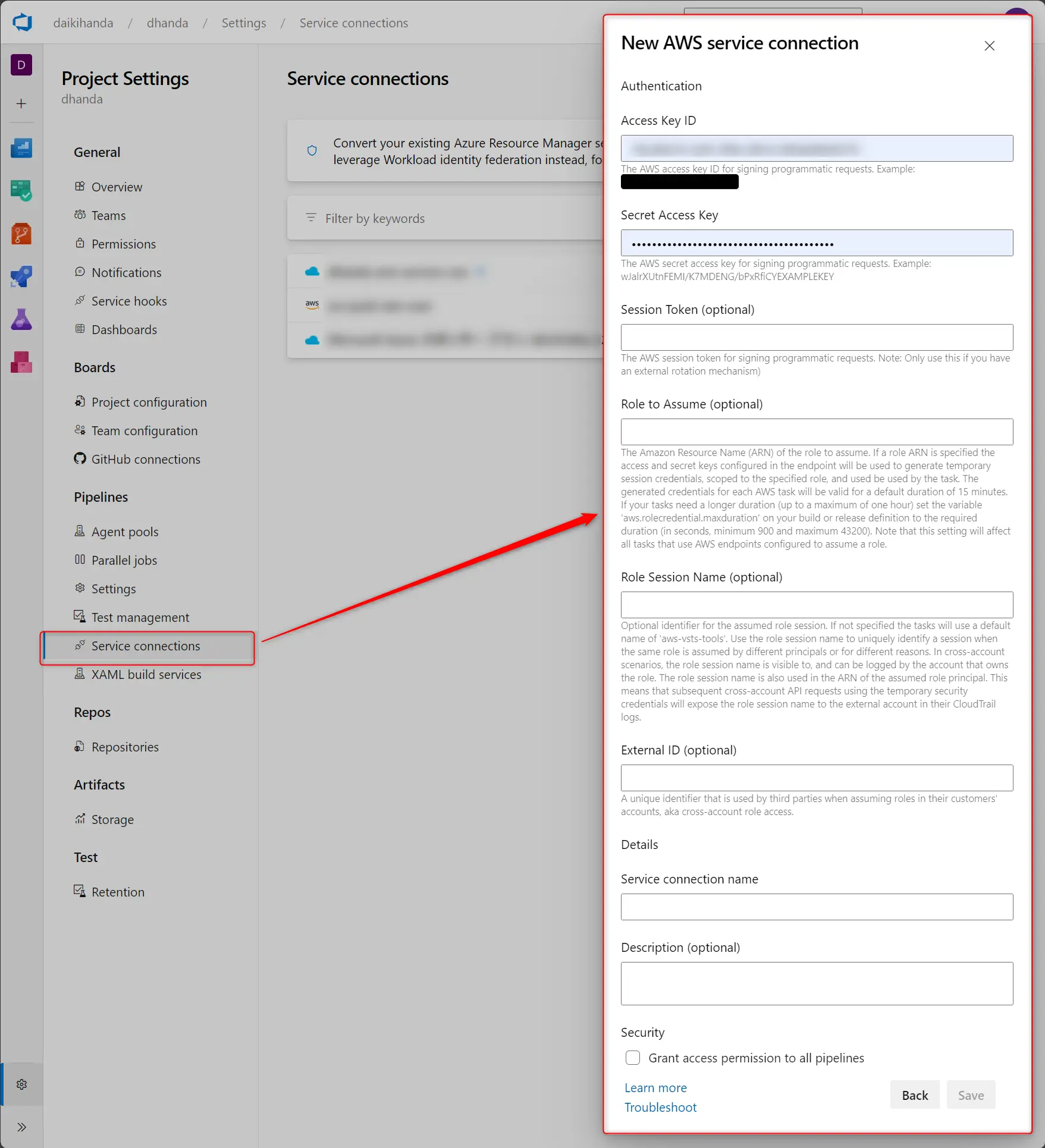Viewport: 1045px width, 1148px height.
Task: Select Service connections in sidebar
Action: coord(148,647)
